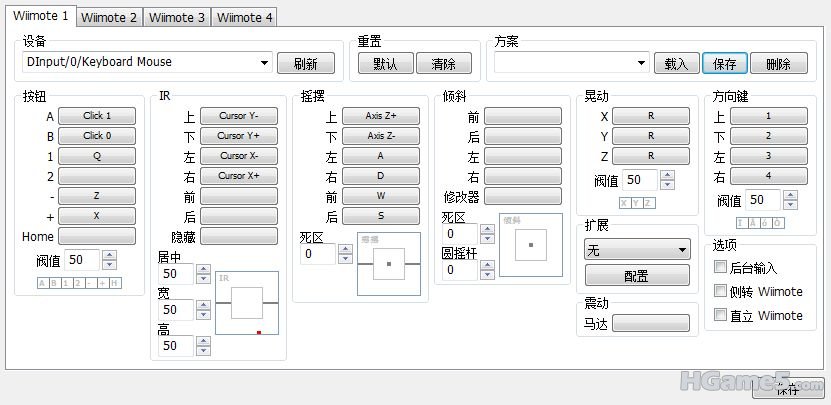Toggle the 直立 Wiimote checkbox

[720, 314]
